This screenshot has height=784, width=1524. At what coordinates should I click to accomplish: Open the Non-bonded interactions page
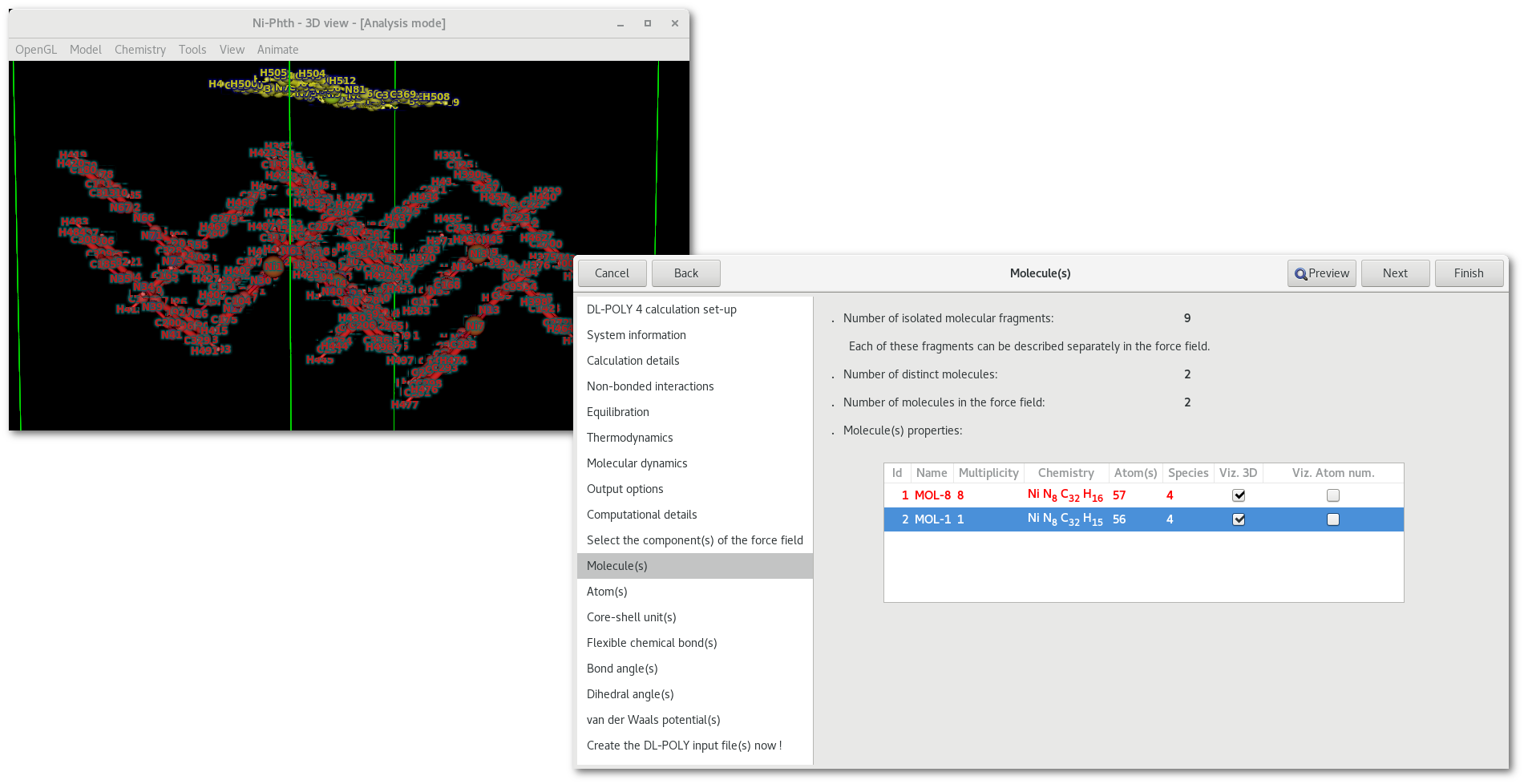tap(650, 386)
